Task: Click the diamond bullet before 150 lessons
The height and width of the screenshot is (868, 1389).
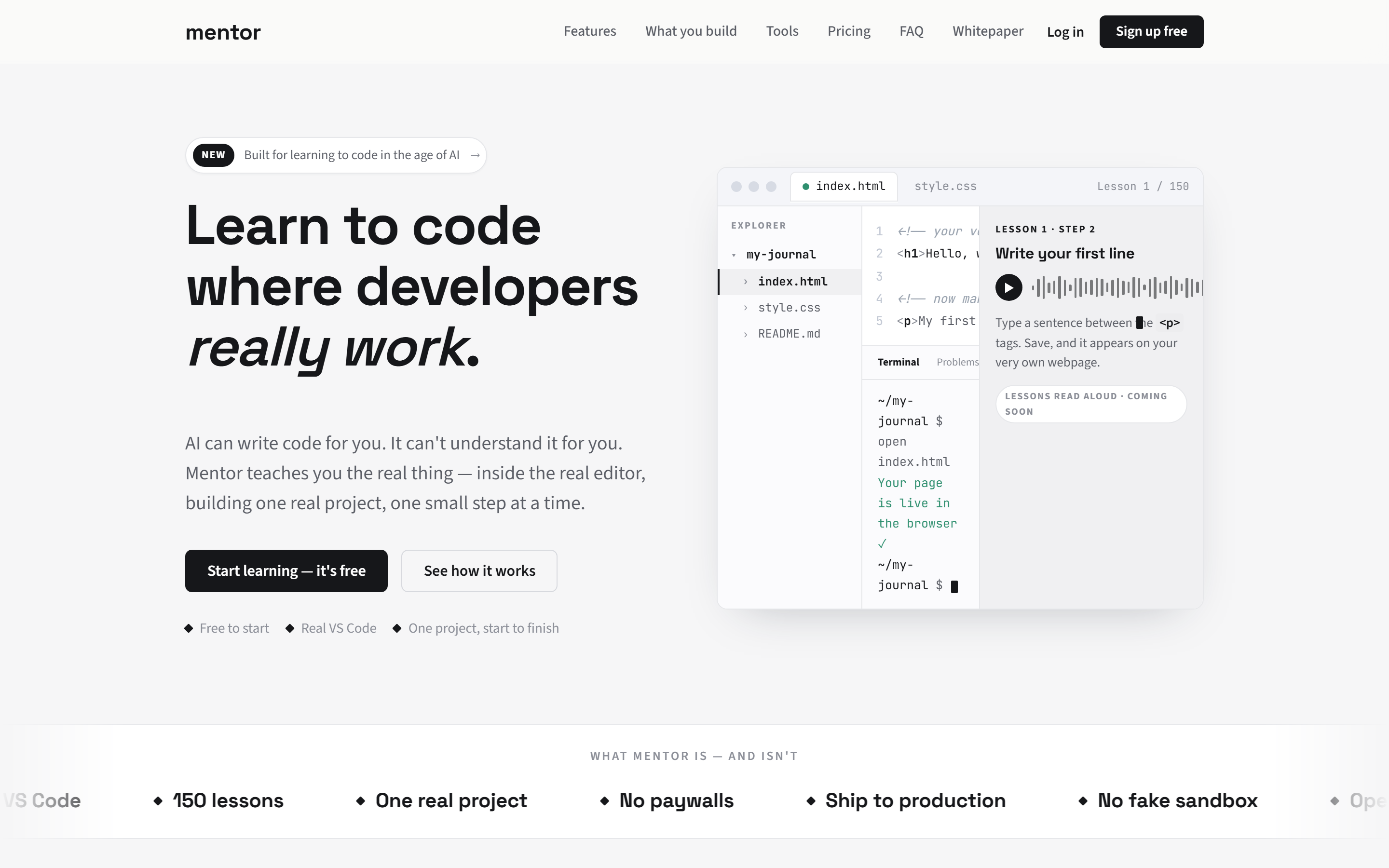Action: [158, 800]
